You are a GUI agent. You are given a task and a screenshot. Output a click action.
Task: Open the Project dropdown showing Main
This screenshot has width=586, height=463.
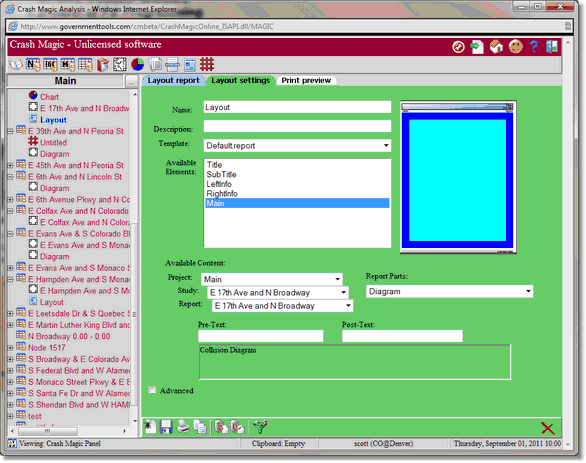pyautogui.click(x=272, y=279)
